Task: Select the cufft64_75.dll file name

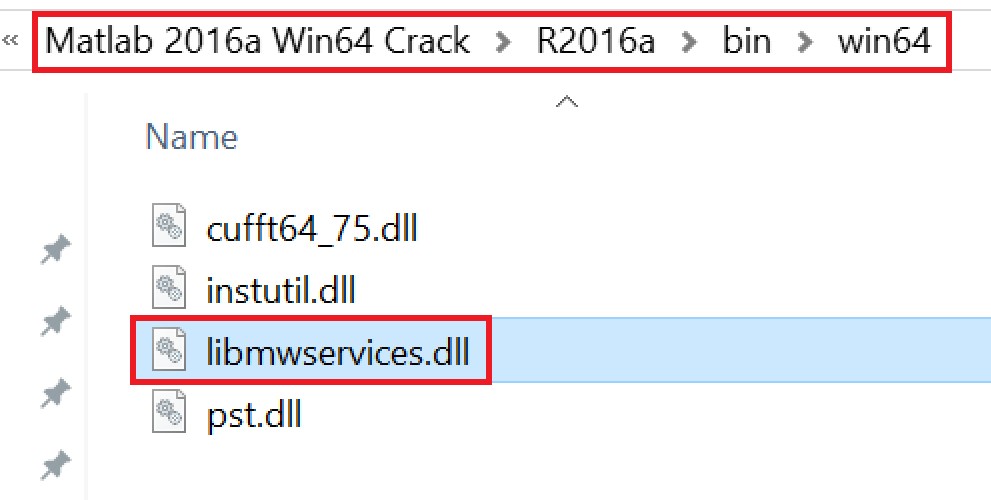Action: coord(311,228)
